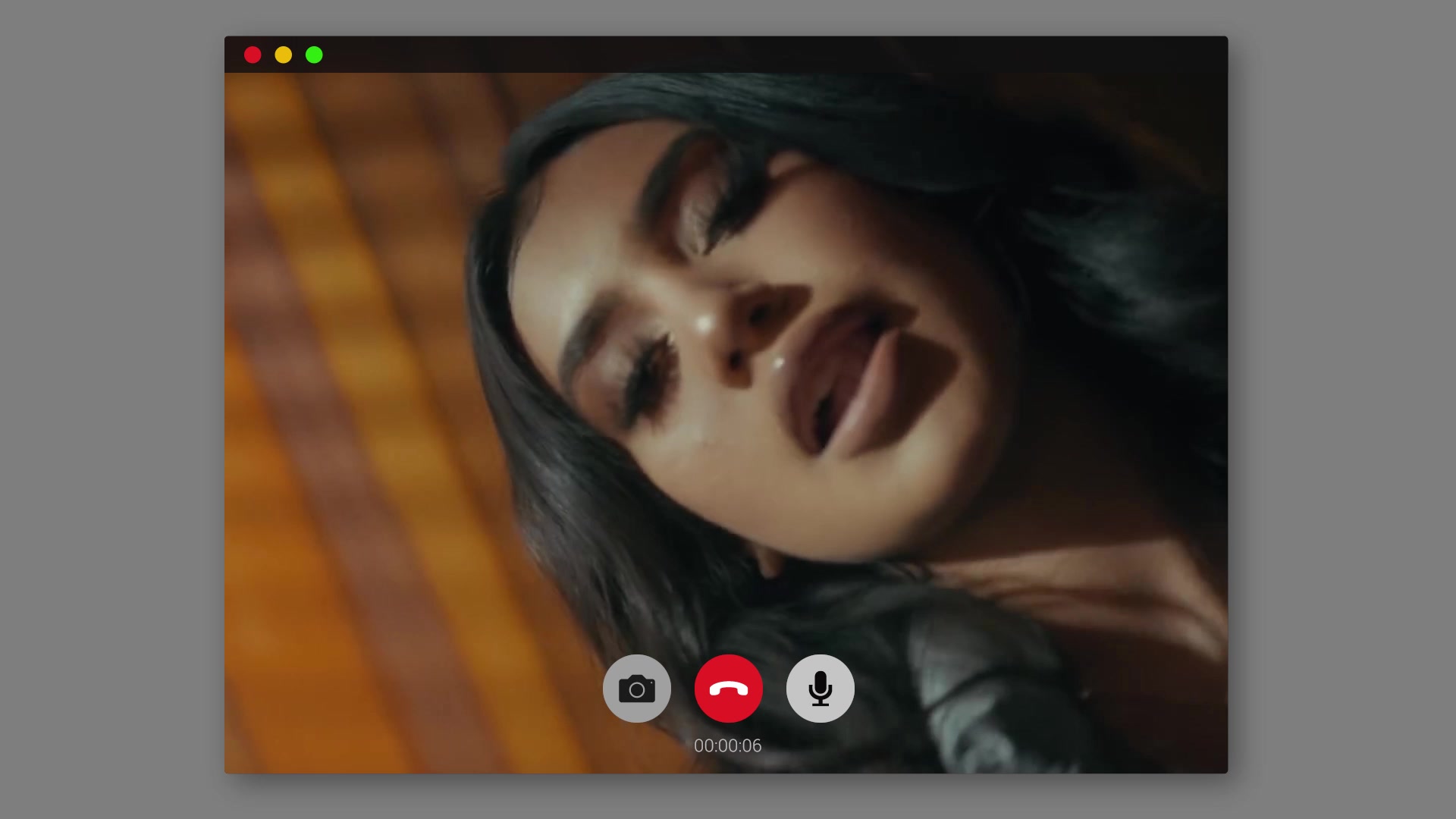Image resolution: width=1456 pixels, height=819 pixels.
Task: End call with red hang-up button
Action: point(729,689)
